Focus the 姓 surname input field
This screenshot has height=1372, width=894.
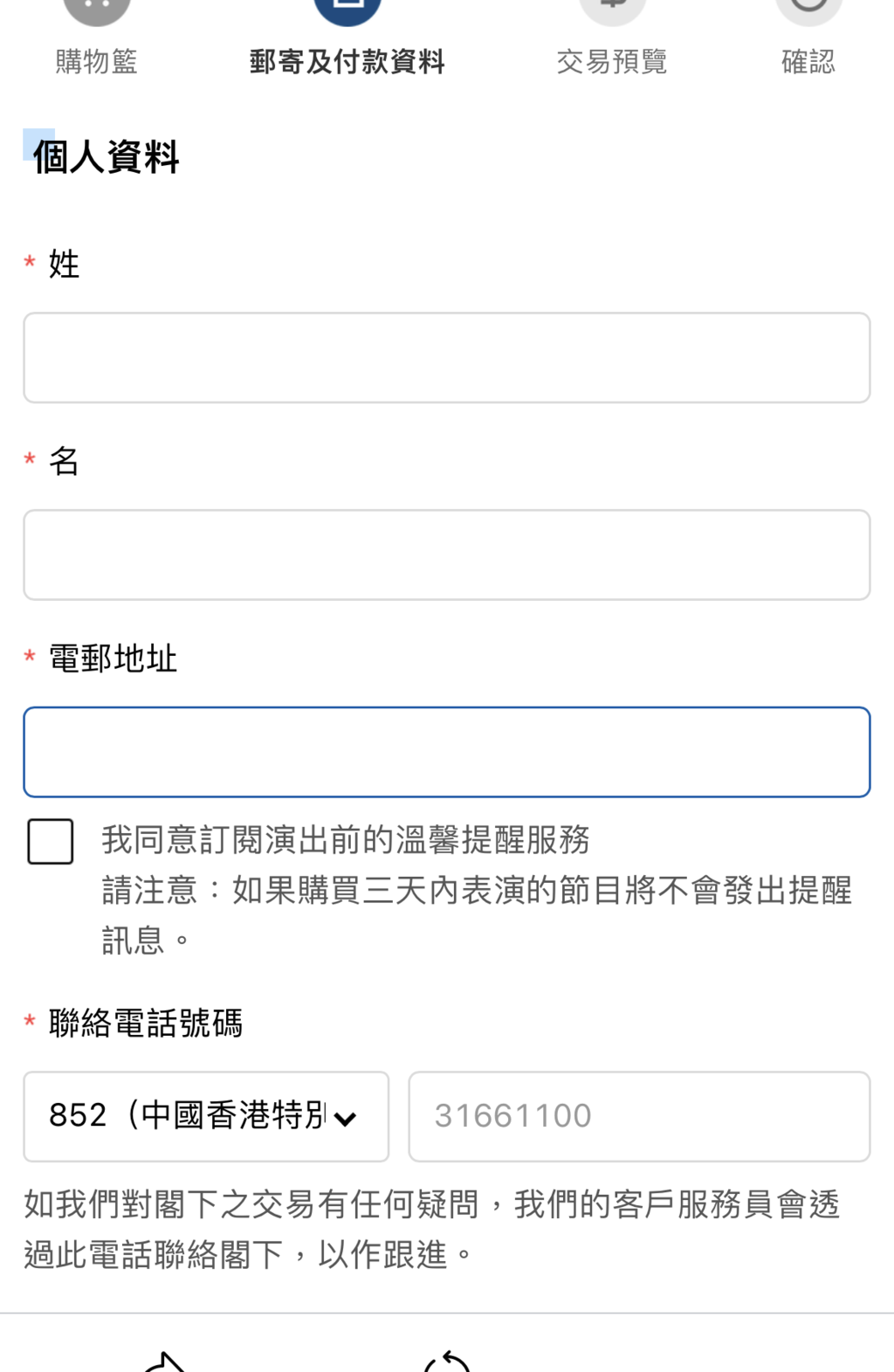(x=447, y=357)
